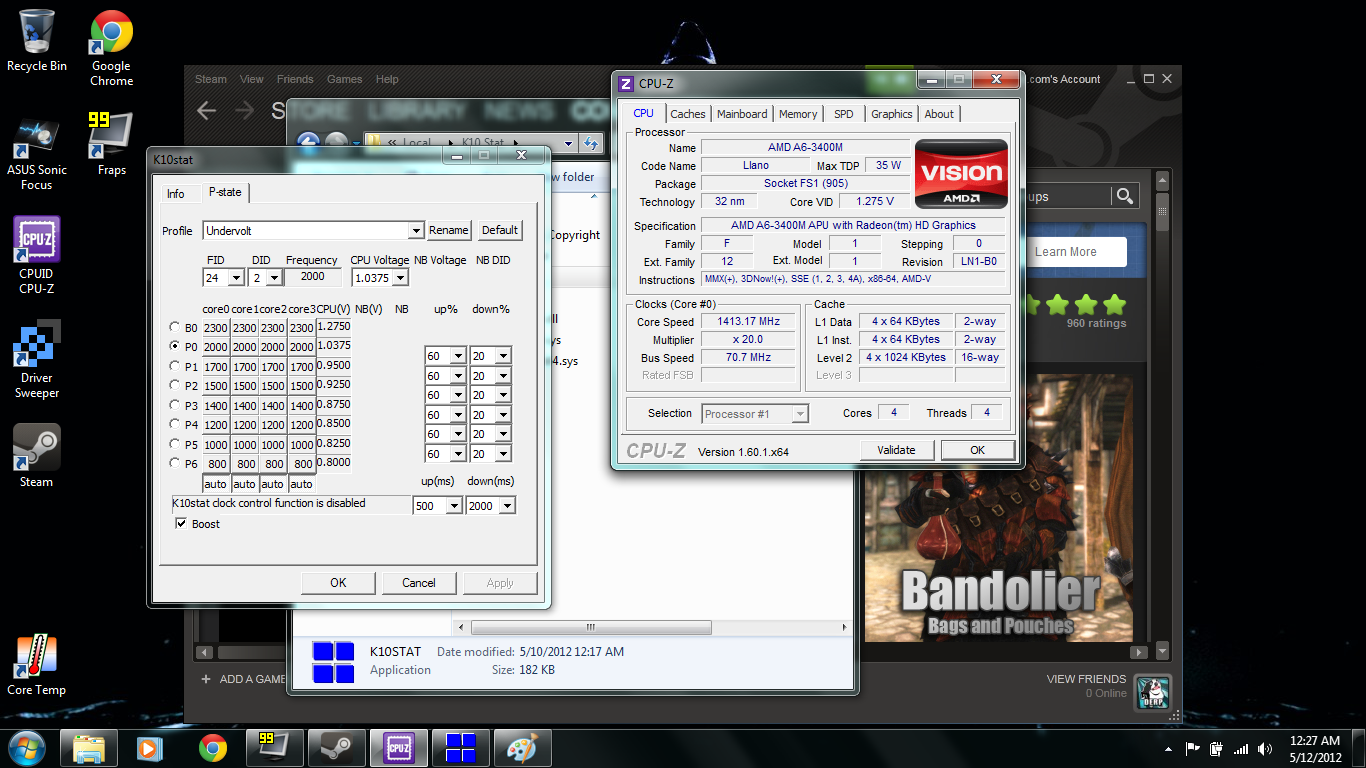Image resolution: width=1366 pixels, height=768 pixels.
Task: Open Driver Sweeper desktop shortcut
Action: point(37,359)
